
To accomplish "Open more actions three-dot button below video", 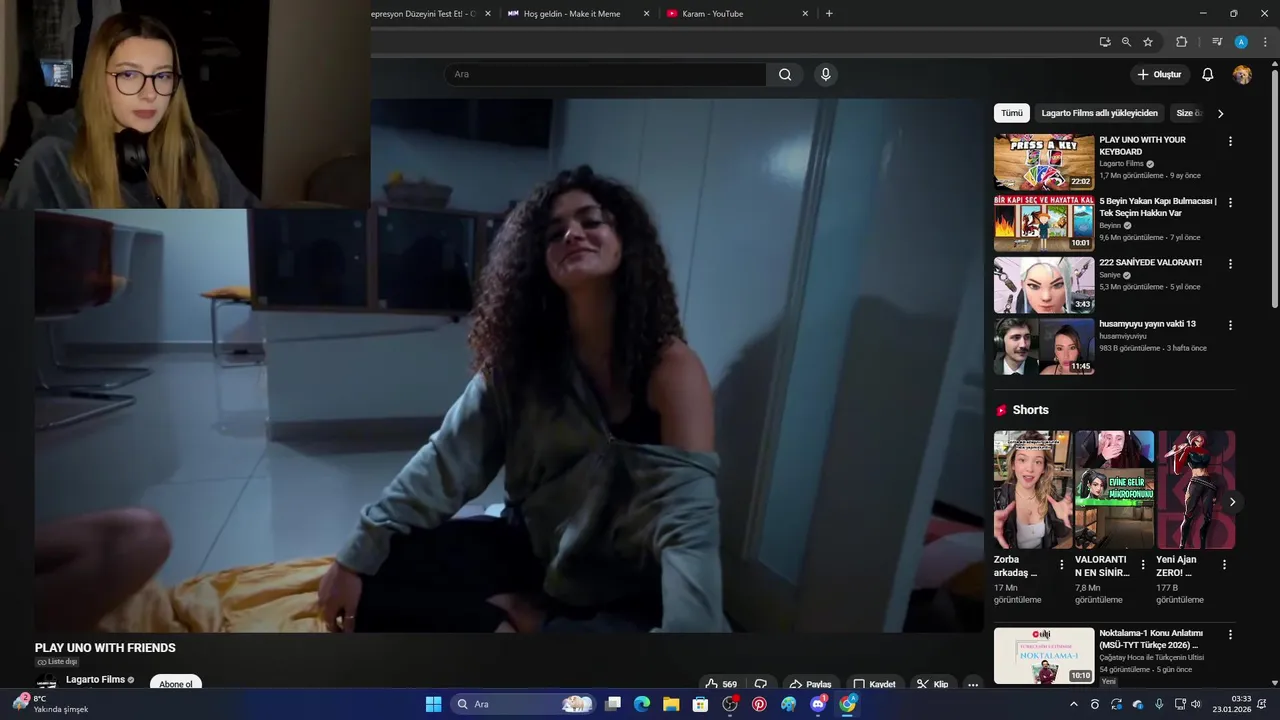I will 973,684.
